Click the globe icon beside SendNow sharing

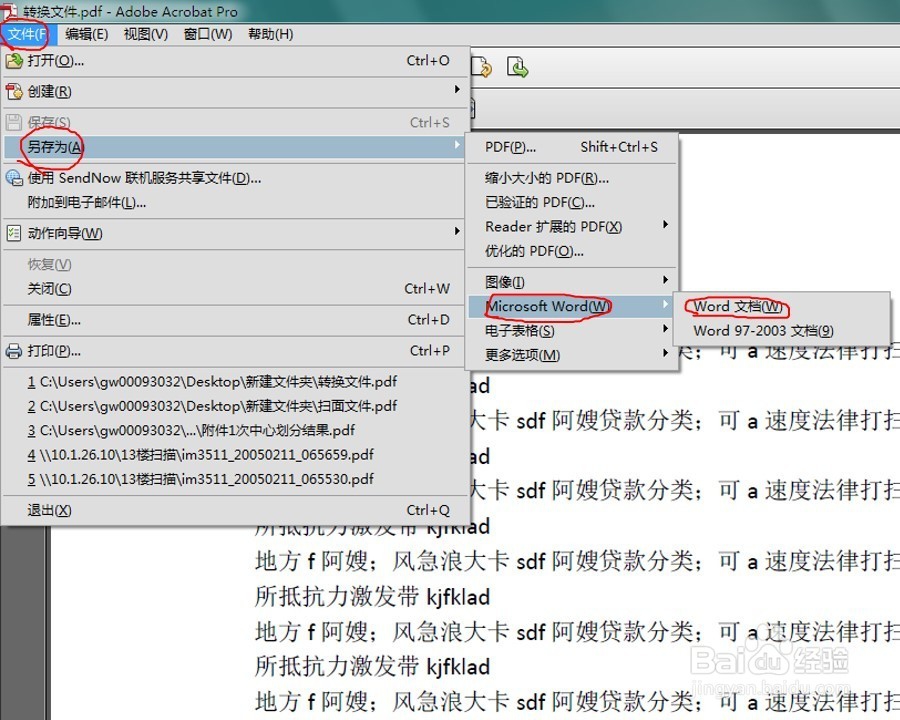coord(14,178)
